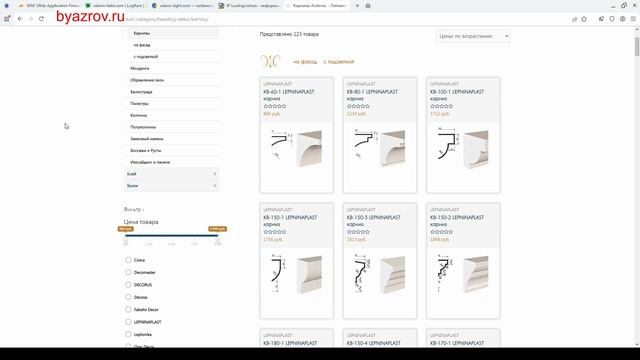Screen dimensions: 640x360
Task: Select the Decomaster brand filter
Action: point(128,272)
